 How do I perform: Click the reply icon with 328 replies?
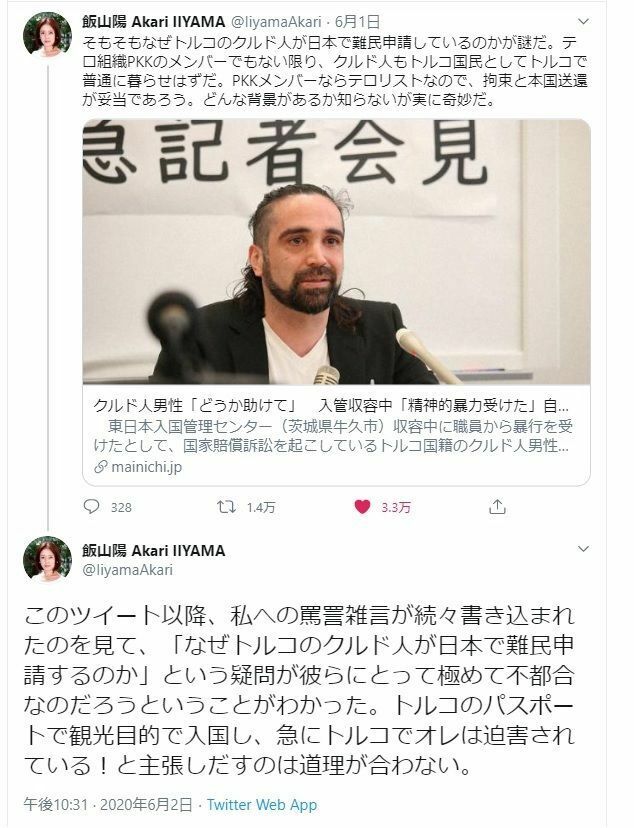92,507
